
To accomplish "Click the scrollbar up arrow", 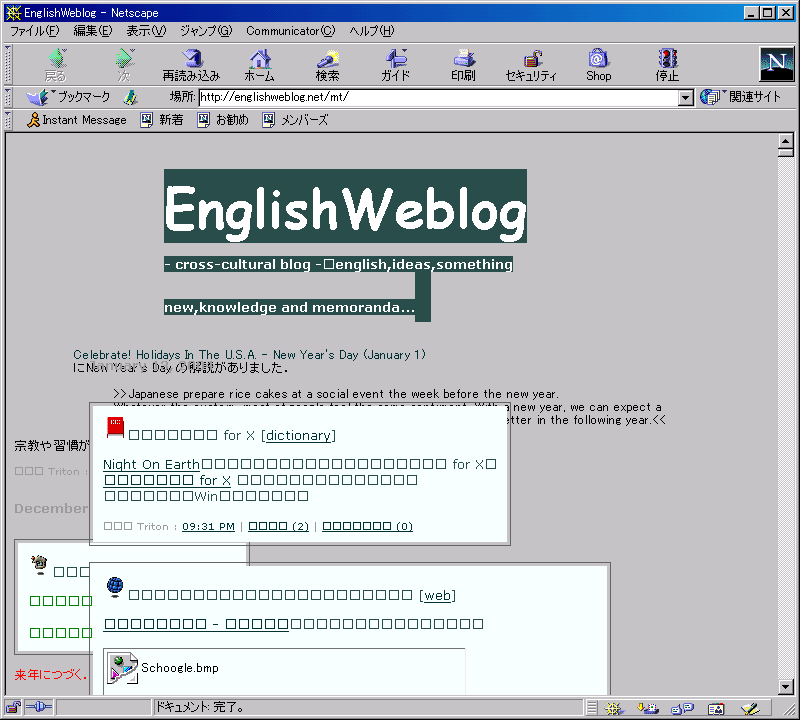I will (786, 141).
